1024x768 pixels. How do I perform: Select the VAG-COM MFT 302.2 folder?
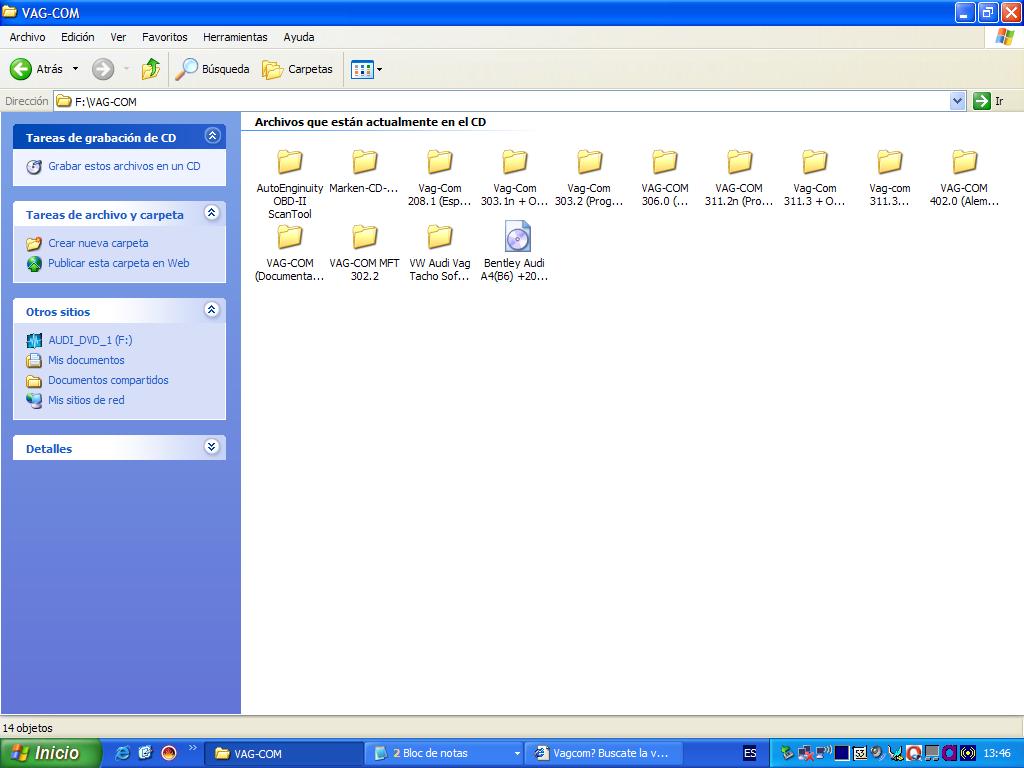(364, 253)
